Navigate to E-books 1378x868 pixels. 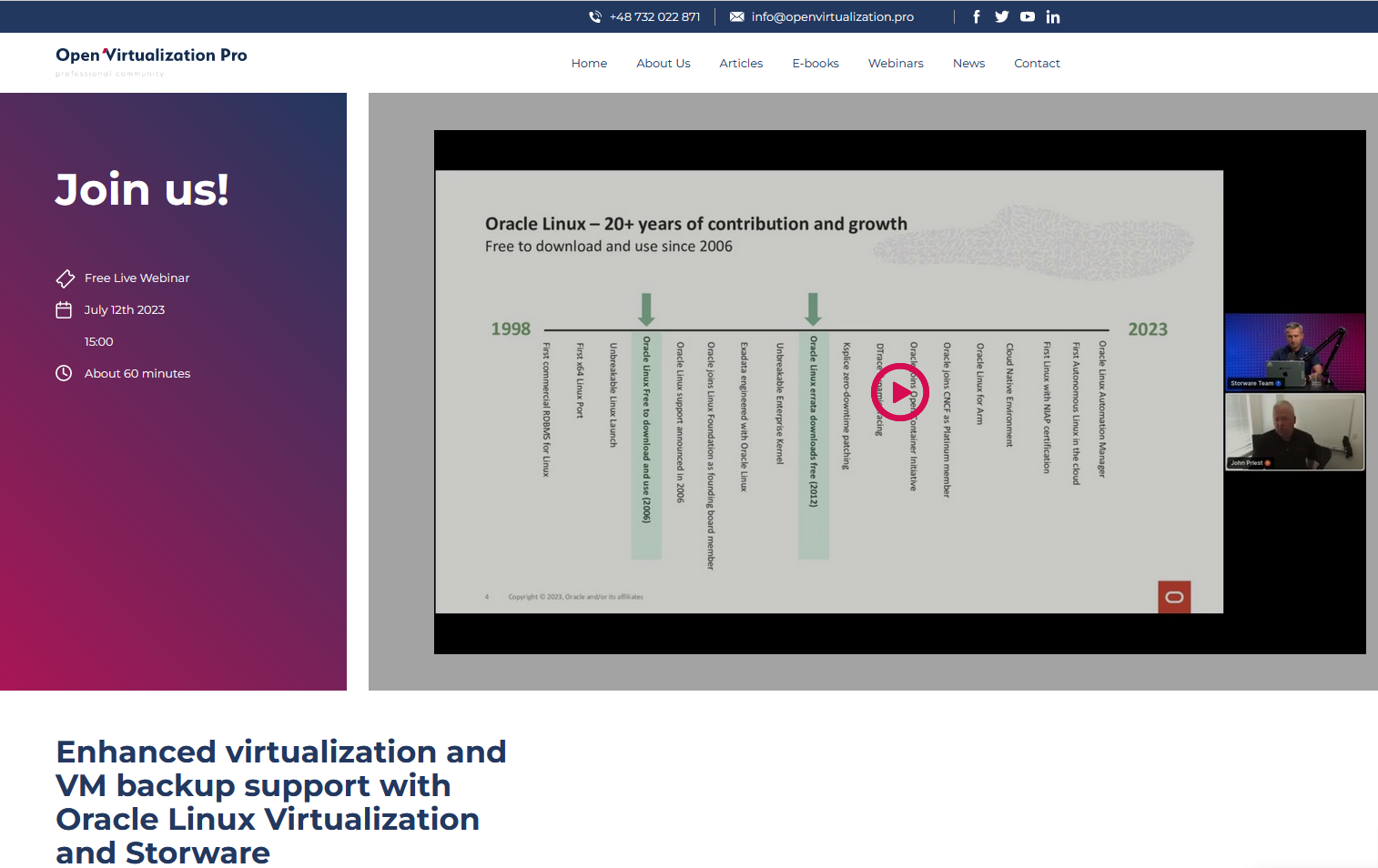click(816, 64)
